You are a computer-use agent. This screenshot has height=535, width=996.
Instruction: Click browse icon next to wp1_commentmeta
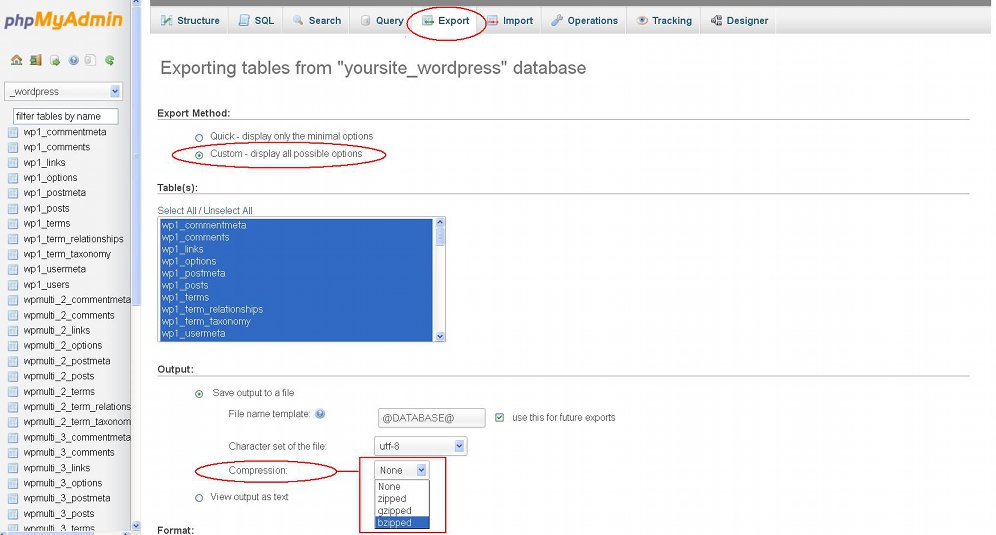13,133
